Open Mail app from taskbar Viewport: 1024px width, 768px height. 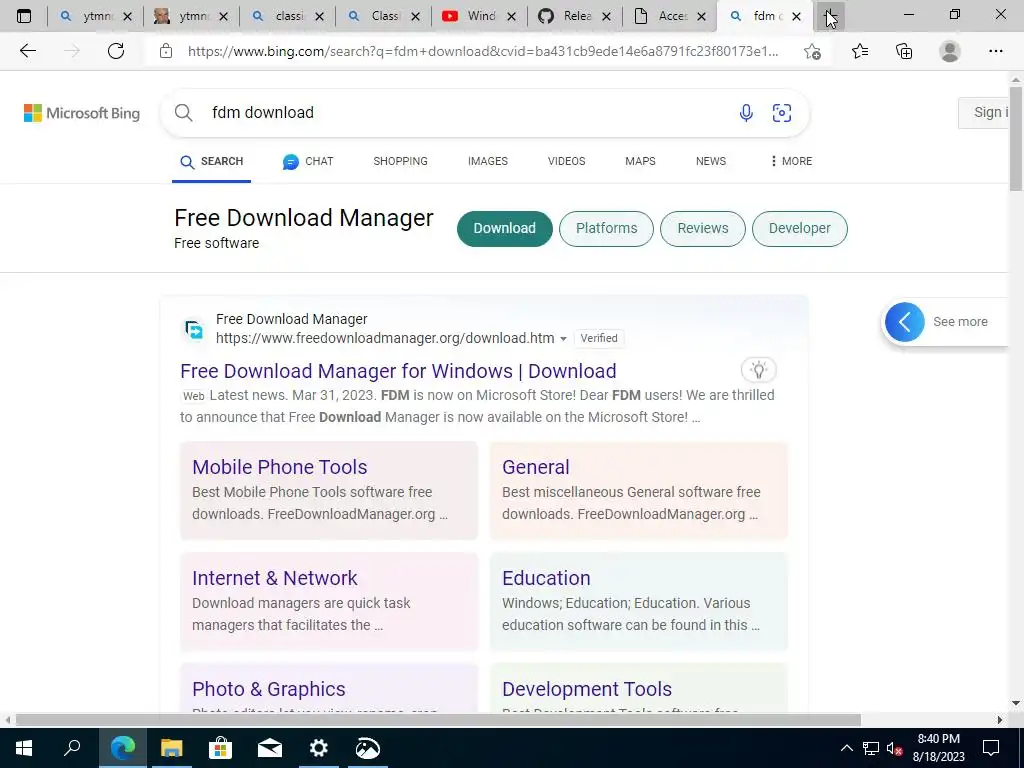pos(270,748)
